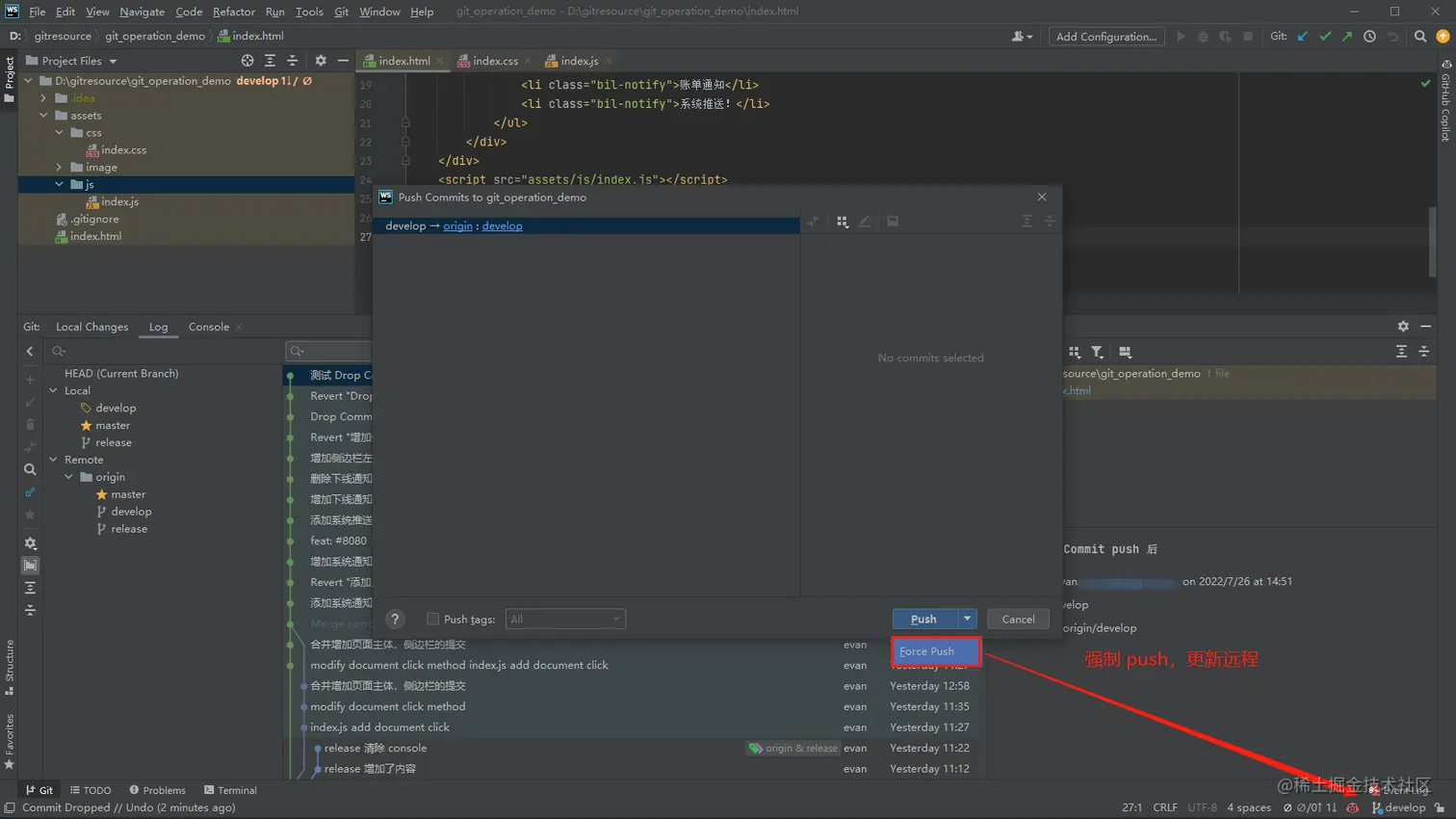This screenshot has height=819, width=1456.
Task: Open Git tool window settings gear
Action: pyautogui.click(x=1403, y=327)
